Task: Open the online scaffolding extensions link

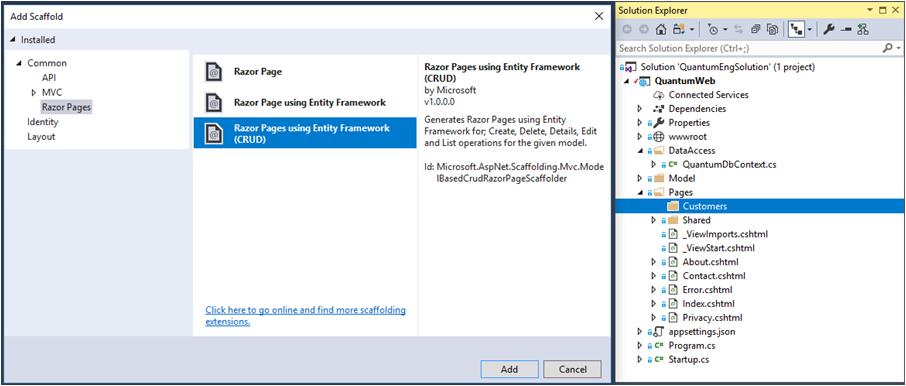Action: [306, 316]
